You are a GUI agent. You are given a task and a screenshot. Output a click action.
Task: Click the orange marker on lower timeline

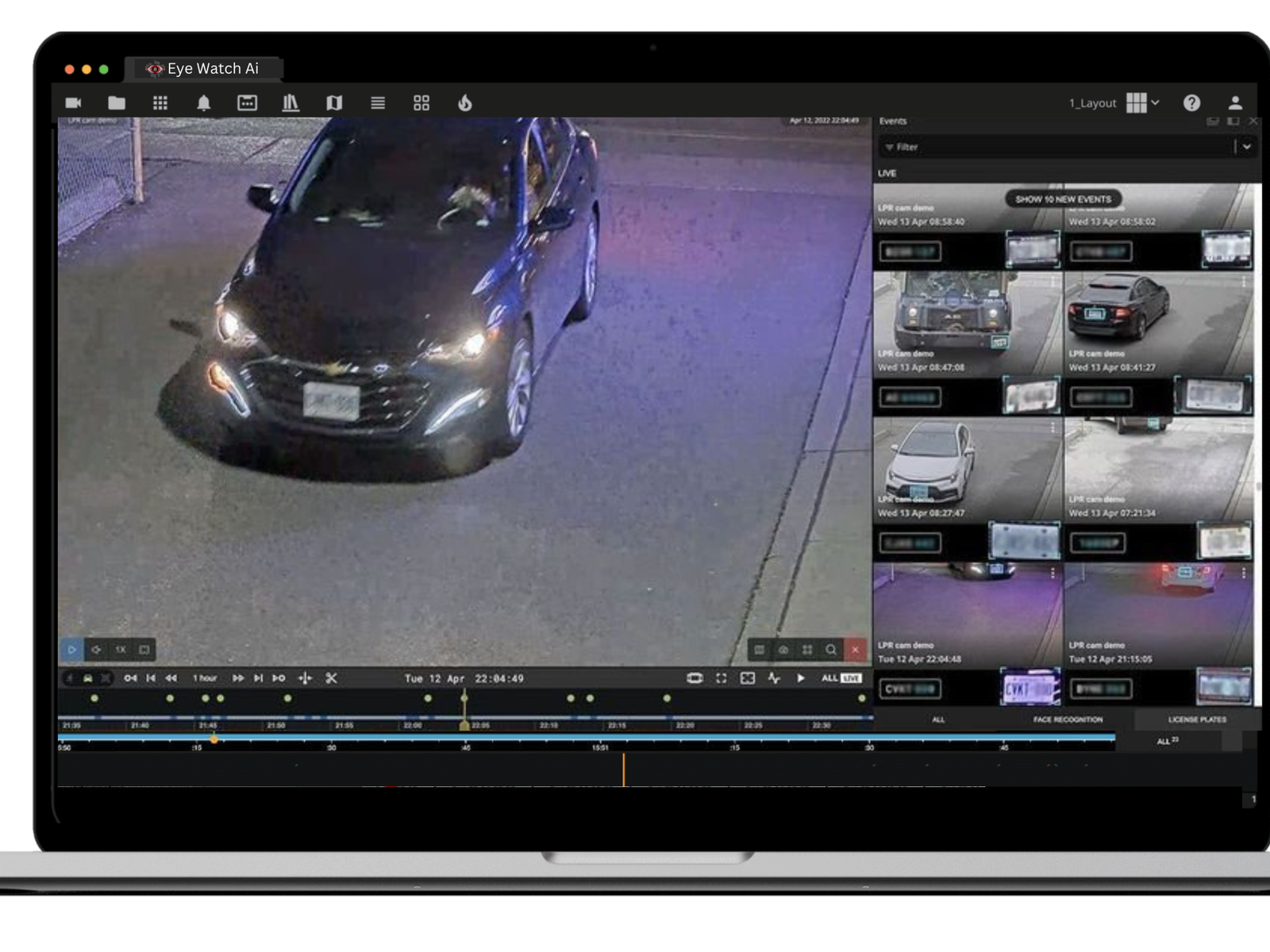tap(624, 770)
